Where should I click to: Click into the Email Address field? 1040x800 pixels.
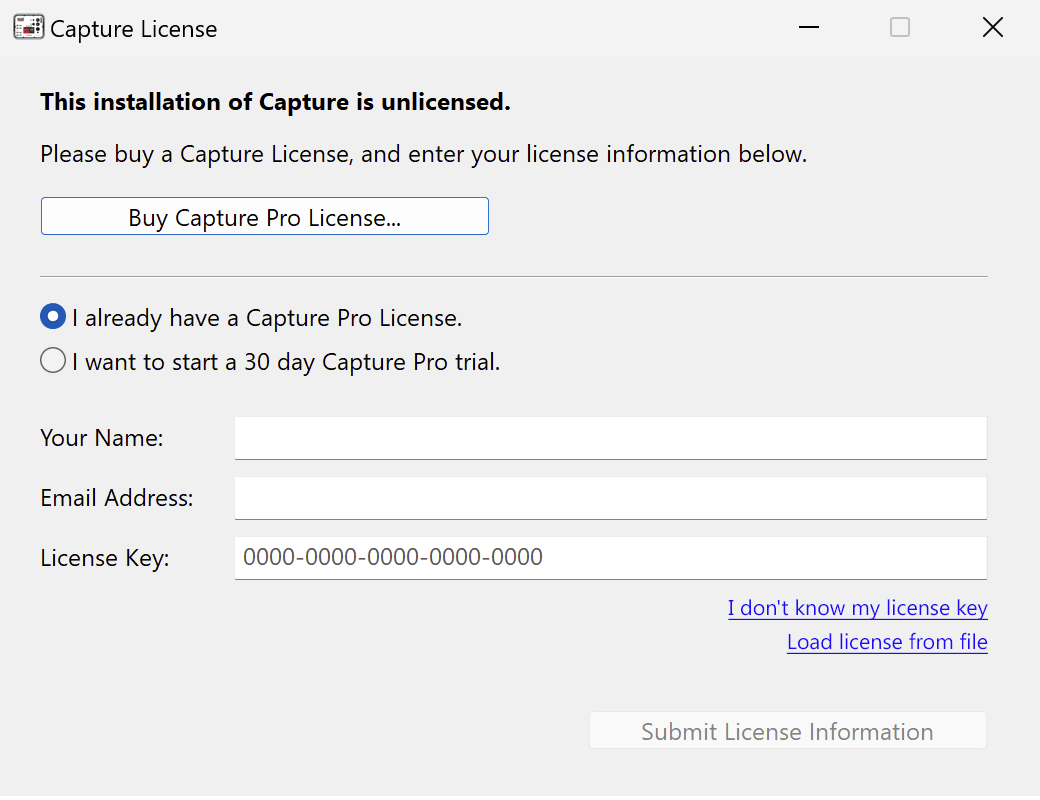pyautogui.click(x=611, y=498)
